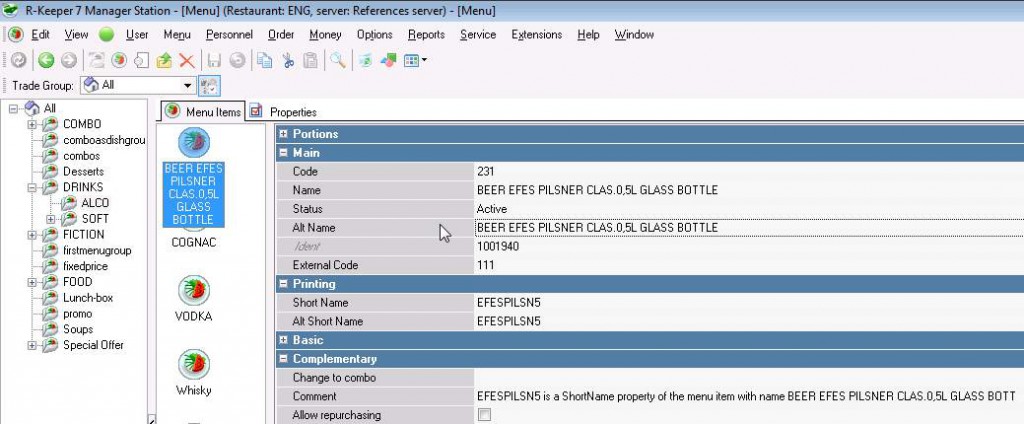Click the refresh icon in the toolbar
The image size is (1024, 424).
(18, 60)
